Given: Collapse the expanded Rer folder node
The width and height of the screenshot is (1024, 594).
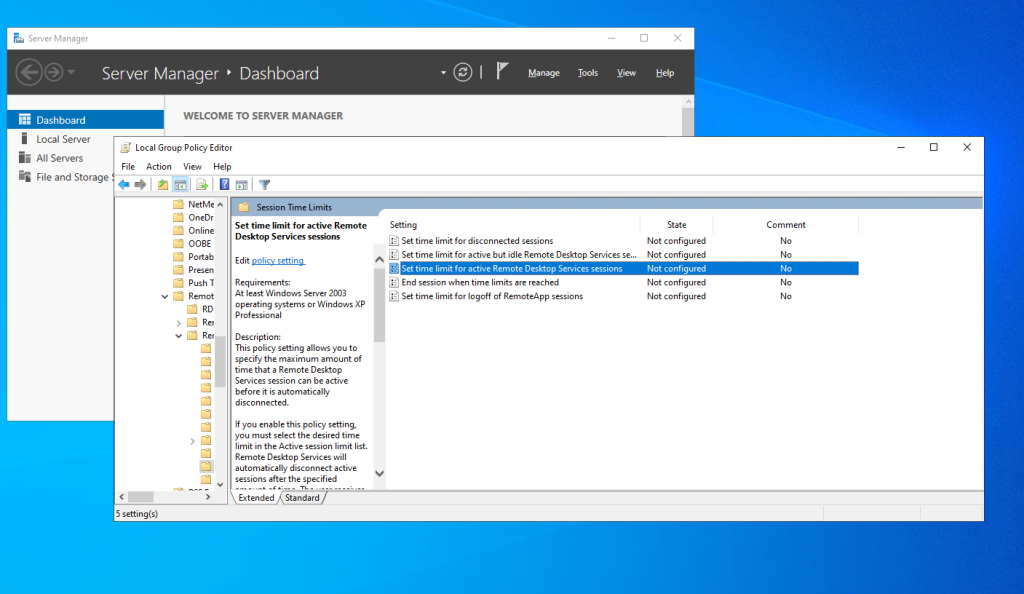Looking at the screenshot, I should tap(178, 336).
